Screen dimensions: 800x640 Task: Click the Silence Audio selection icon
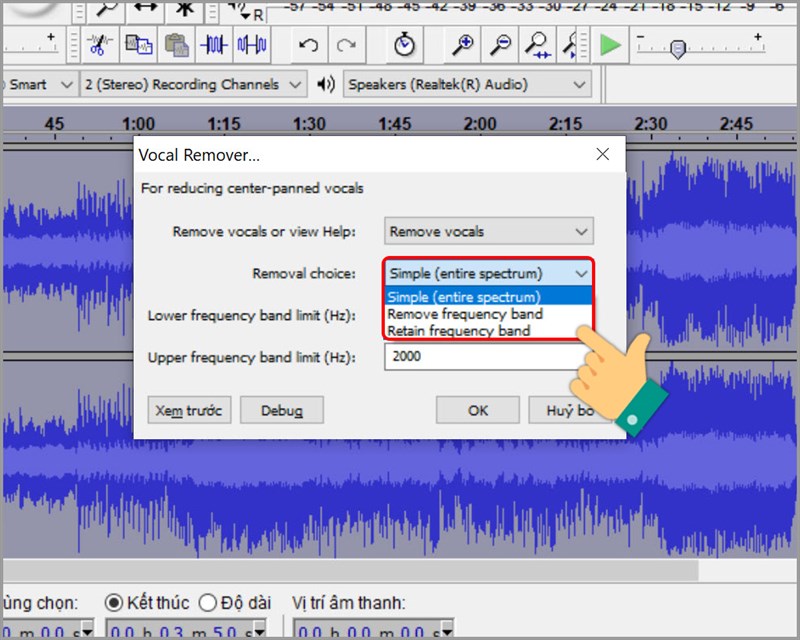click(249, 46)
